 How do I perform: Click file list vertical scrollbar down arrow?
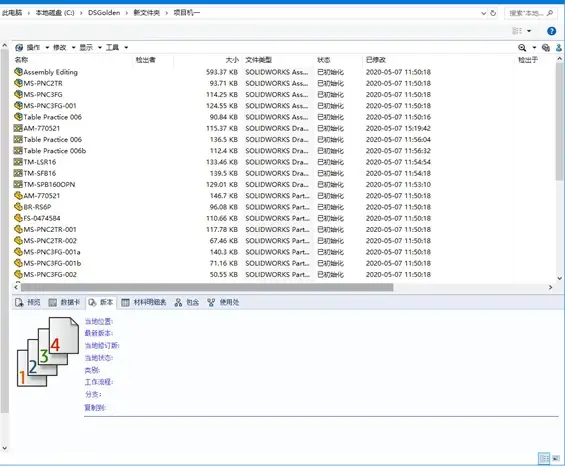coord(560,278)
